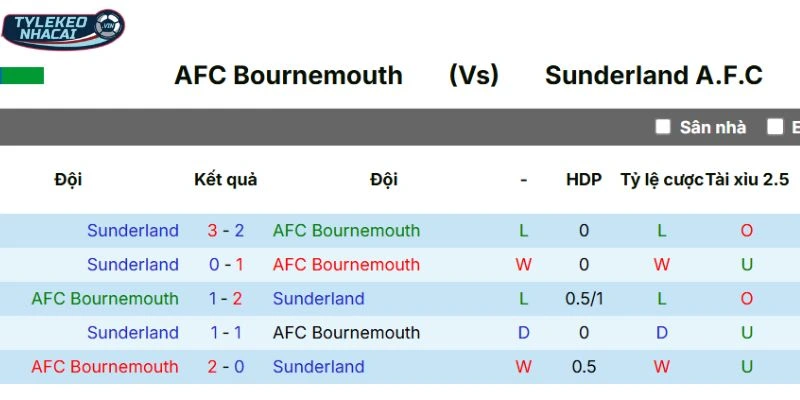Click red AFC Bournemouth in the 0 - 1 row
This screenshot has width=800, height=400.
pos(346,265)
